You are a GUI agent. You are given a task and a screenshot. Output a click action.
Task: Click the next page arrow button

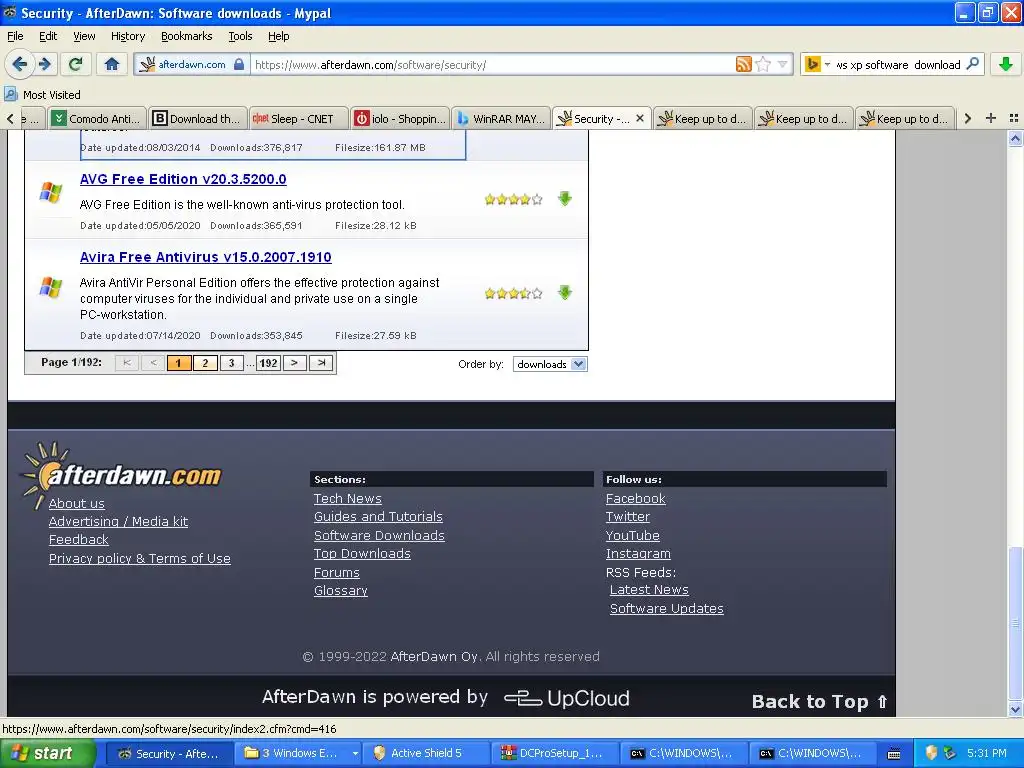tap(295, 363)
